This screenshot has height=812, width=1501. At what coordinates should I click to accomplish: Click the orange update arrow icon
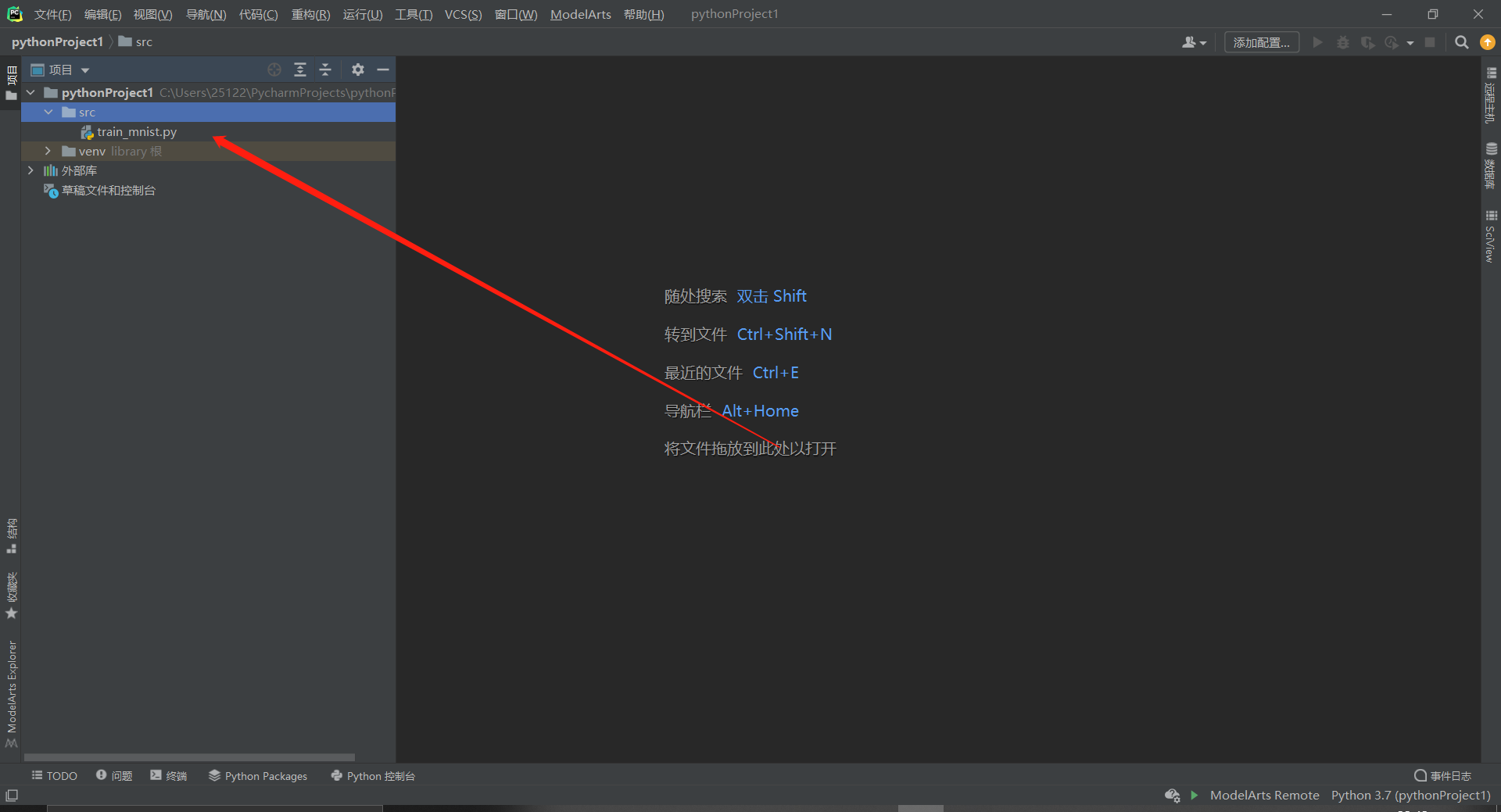[x=1488, y=42]
